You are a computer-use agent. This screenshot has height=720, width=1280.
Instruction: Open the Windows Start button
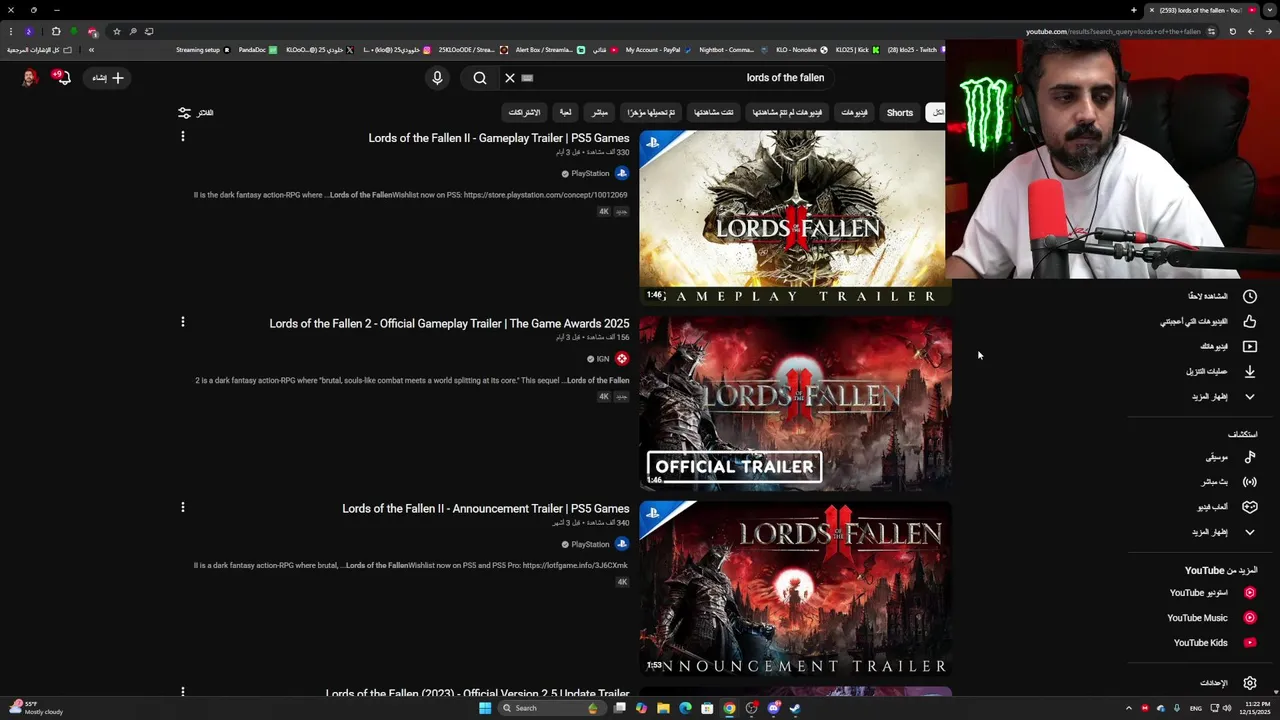(x=485, y=708)
